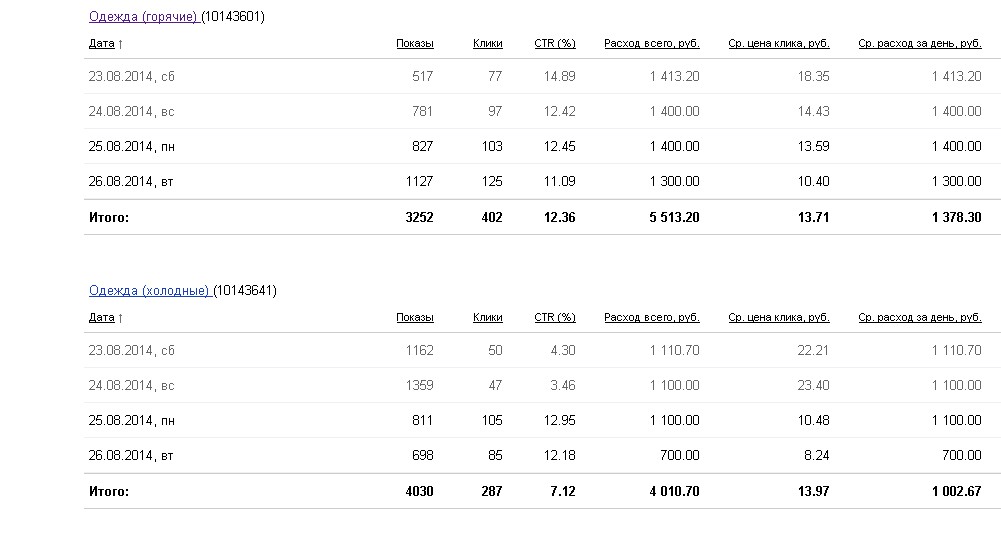Sort холодные table by Ср. расход за день

[x=919, y=318]
